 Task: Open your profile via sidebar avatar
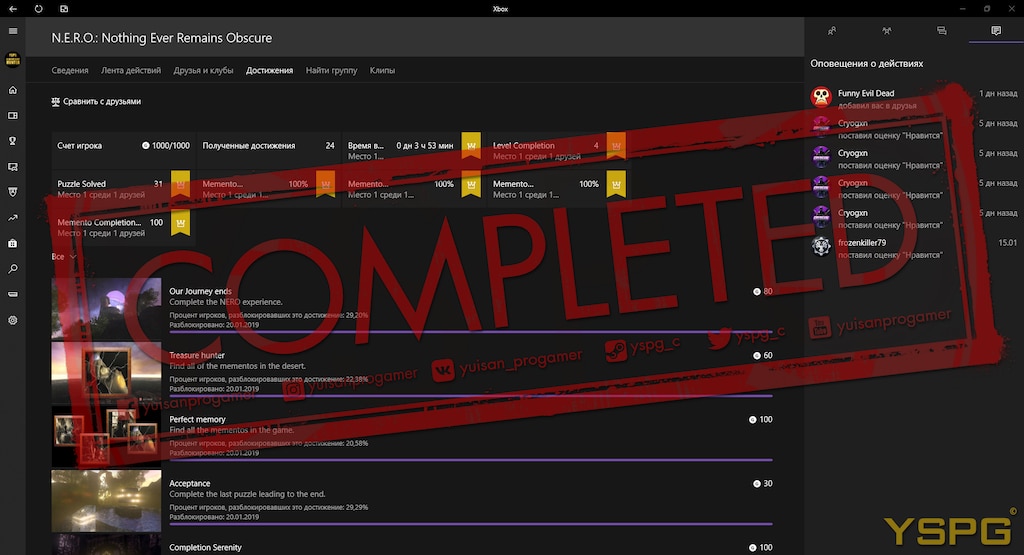[x=12, y=59]
